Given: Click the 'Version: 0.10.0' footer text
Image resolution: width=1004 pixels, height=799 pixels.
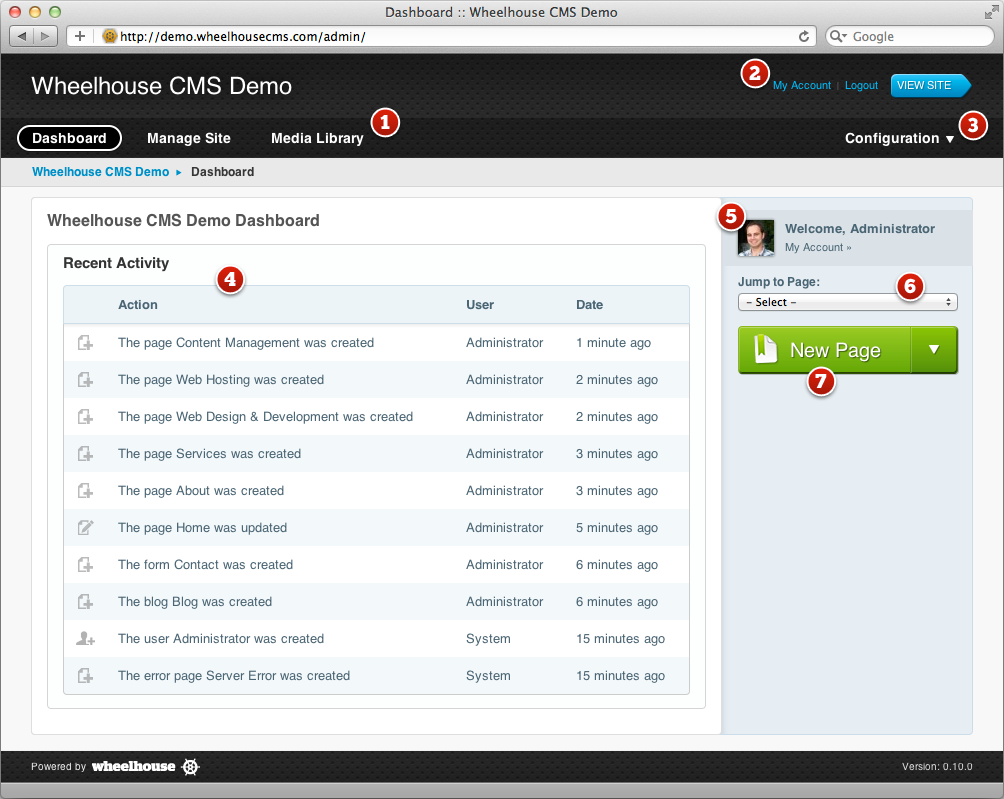Looking at the screenshot, I should pos(937,766).
